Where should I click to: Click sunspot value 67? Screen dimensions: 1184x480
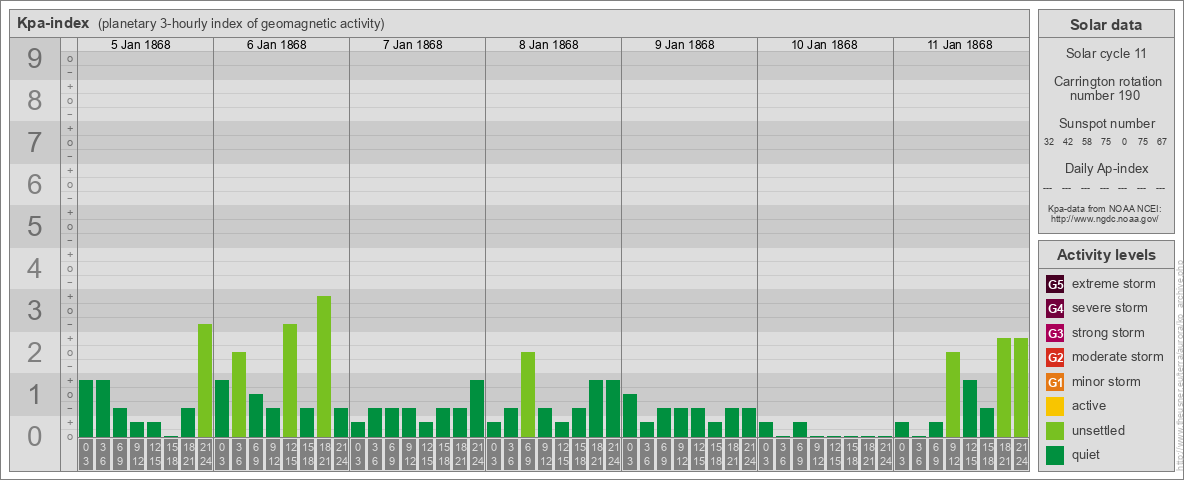pyautogui.click(x=1162, y=141)
